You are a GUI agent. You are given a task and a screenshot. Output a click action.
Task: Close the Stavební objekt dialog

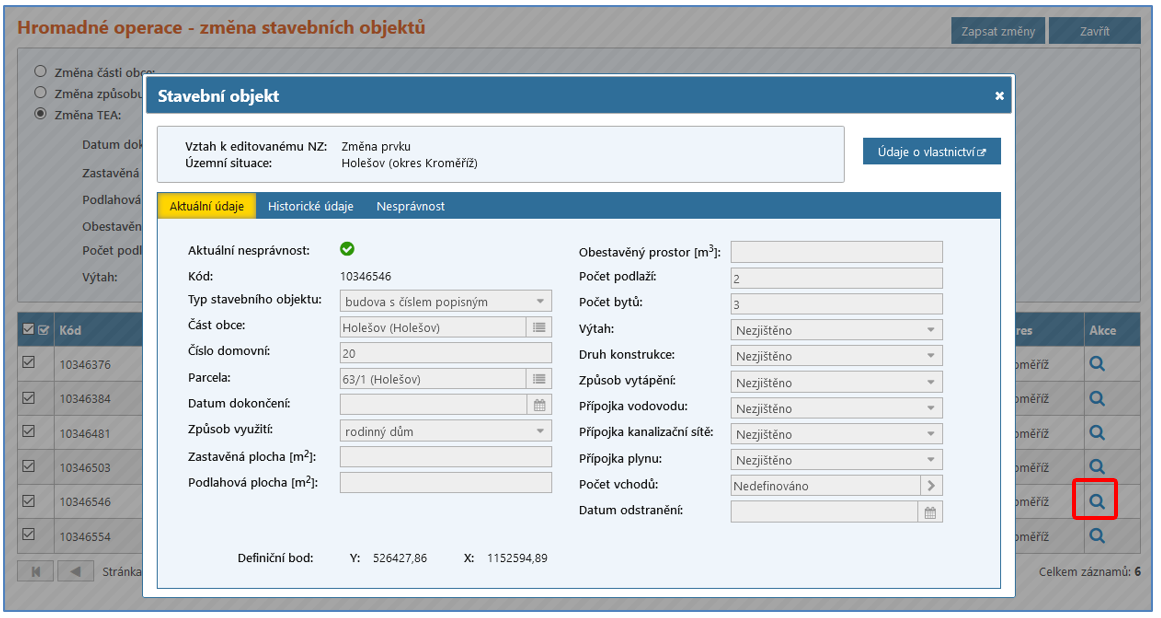tap(999, 96)
